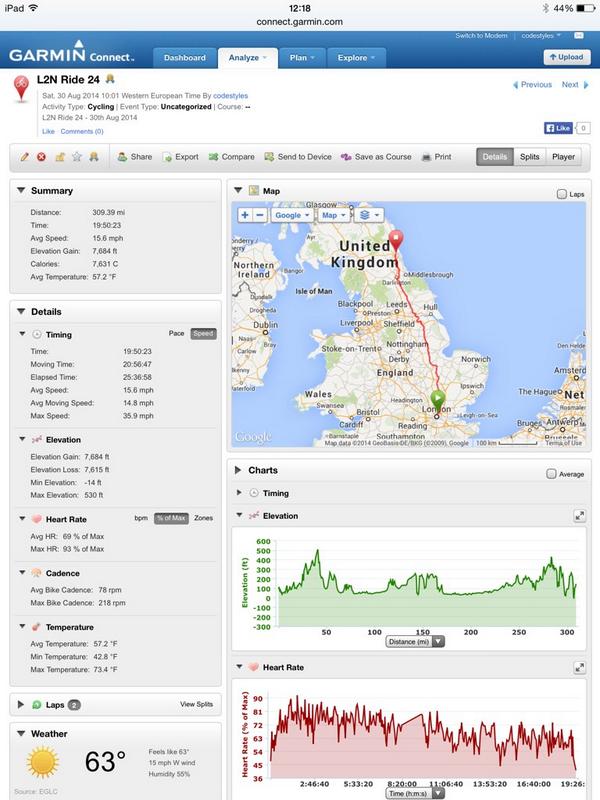Expand the Timing chart

click(x=239, y=493)
